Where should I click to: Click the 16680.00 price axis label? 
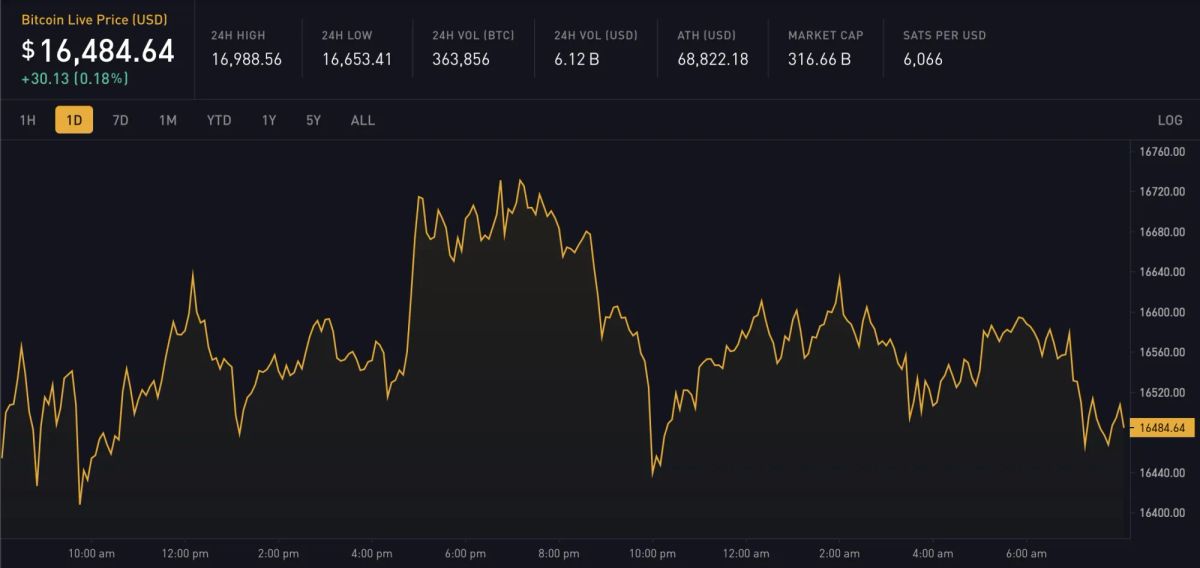tap(1163, 232)
